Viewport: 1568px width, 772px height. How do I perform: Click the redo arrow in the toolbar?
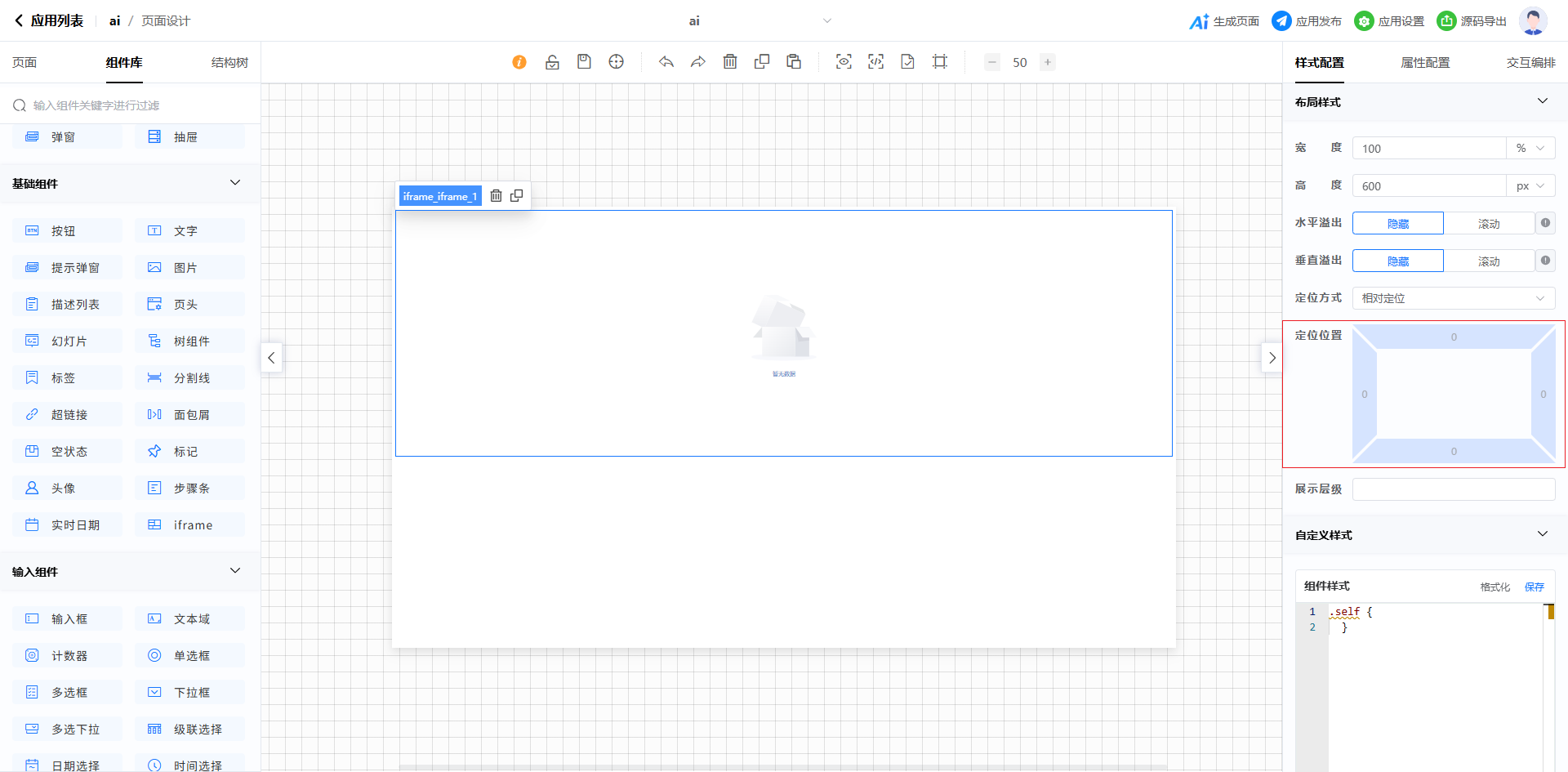697,62
